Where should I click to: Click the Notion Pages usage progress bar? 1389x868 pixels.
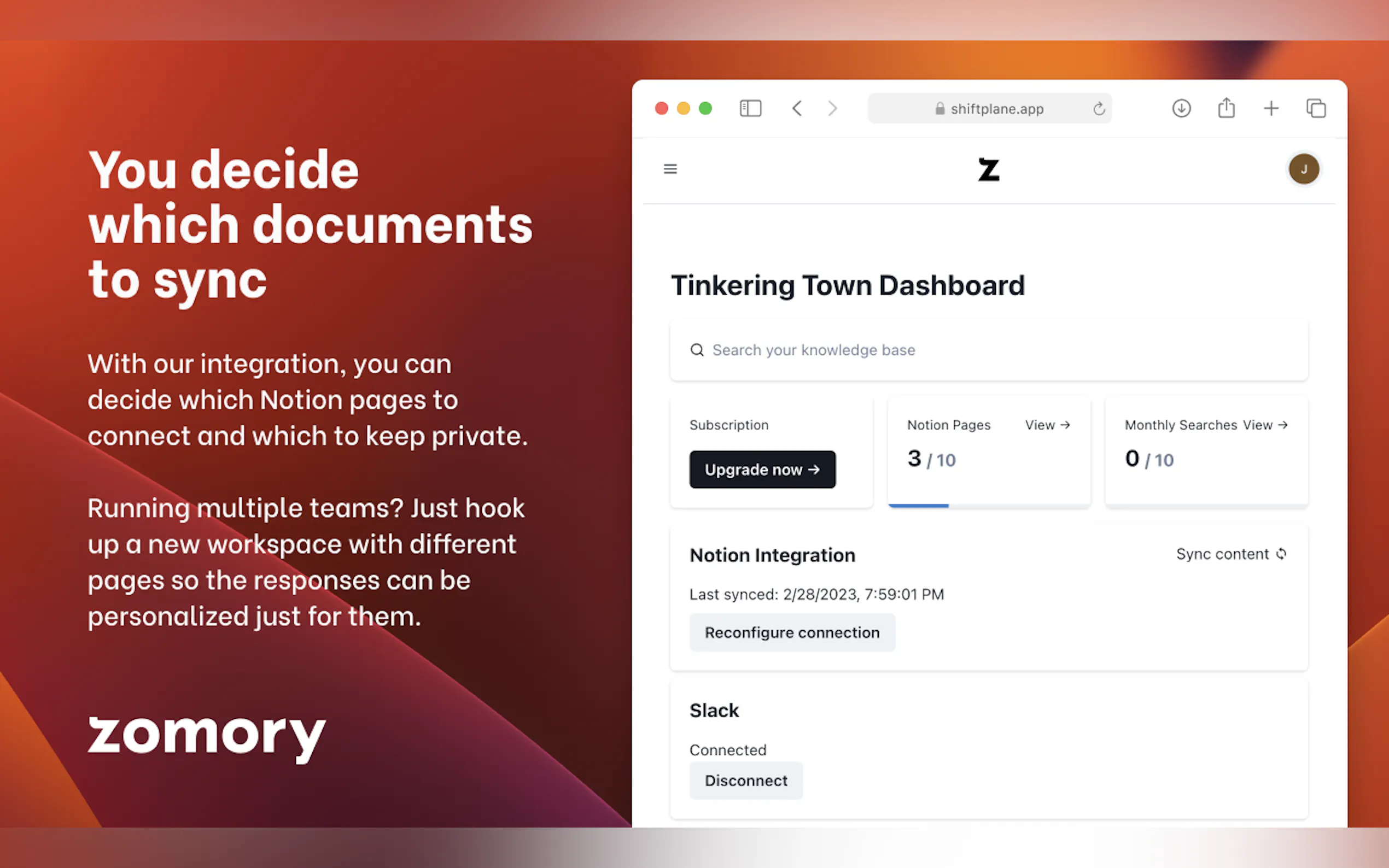(988, 506)
